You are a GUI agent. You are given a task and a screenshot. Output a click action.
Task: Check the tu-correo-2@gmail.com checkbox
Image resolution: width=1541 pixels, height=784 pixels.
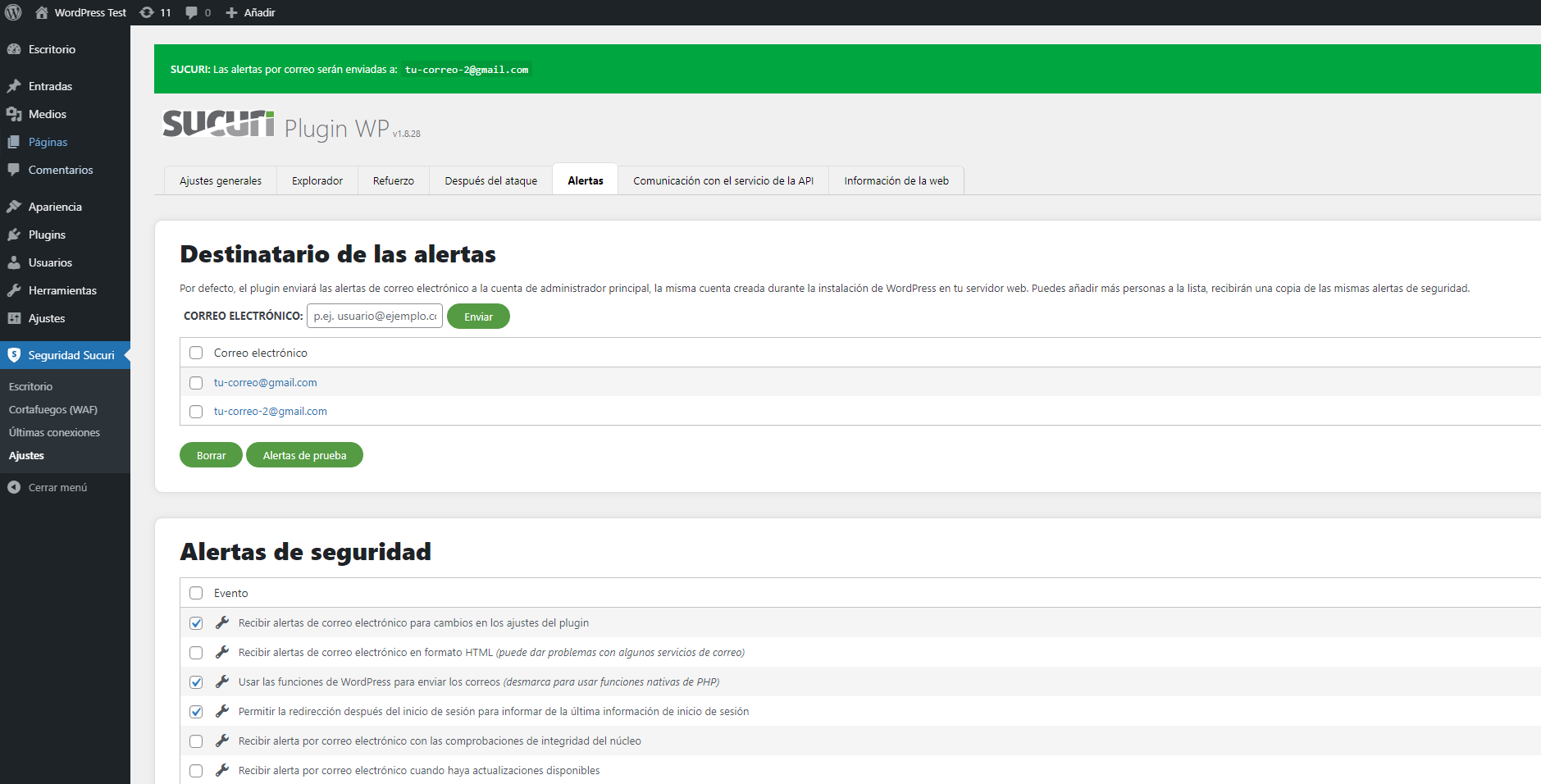click(196, 412)
